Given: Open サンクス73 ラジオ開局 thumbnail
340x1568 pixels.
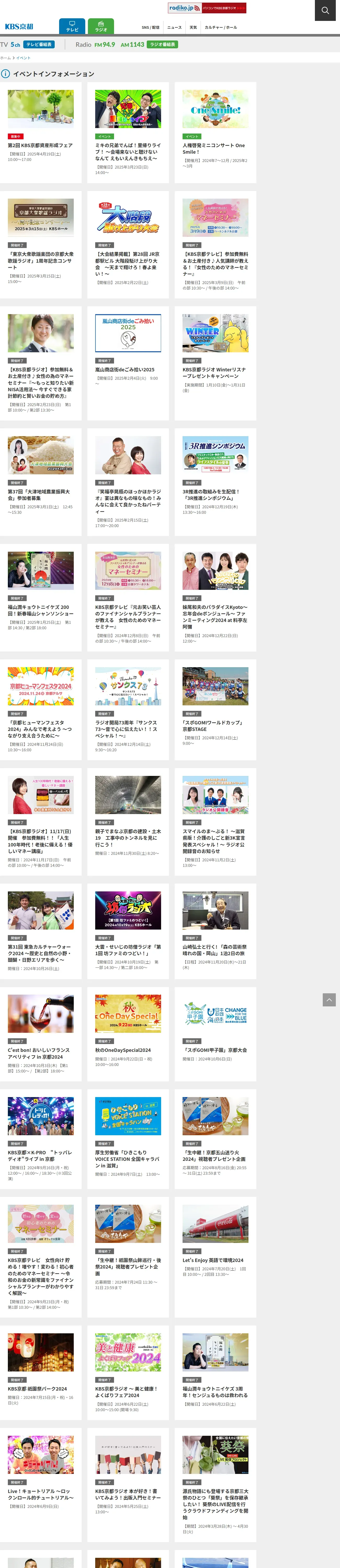Looking at the screenshot, I should [x=128, y=686].
